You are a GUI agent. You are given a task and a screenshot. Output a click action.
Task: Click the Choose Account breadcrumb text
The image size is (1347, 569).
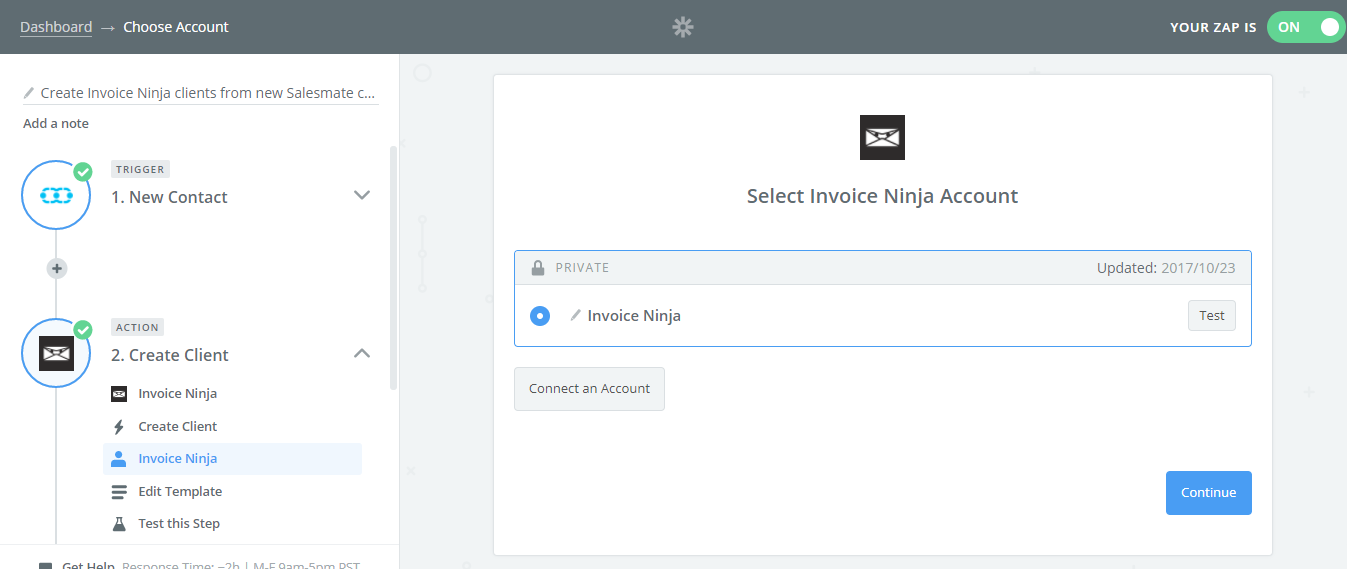click(x=176, y=27)
